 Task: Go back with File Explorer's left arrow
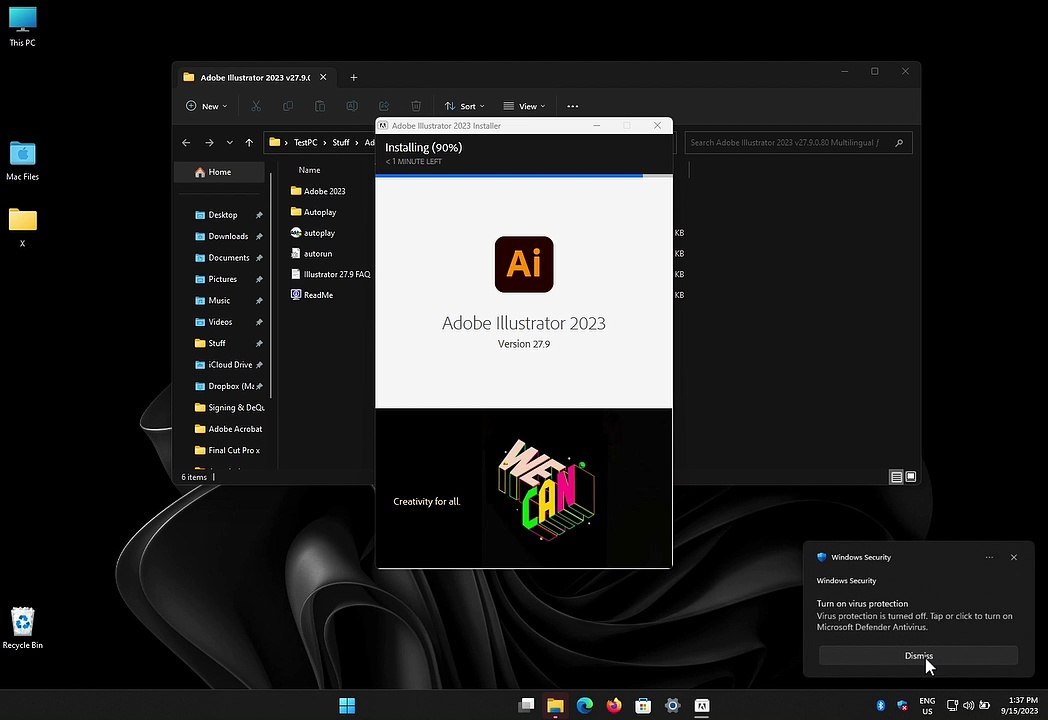point(186,142)
